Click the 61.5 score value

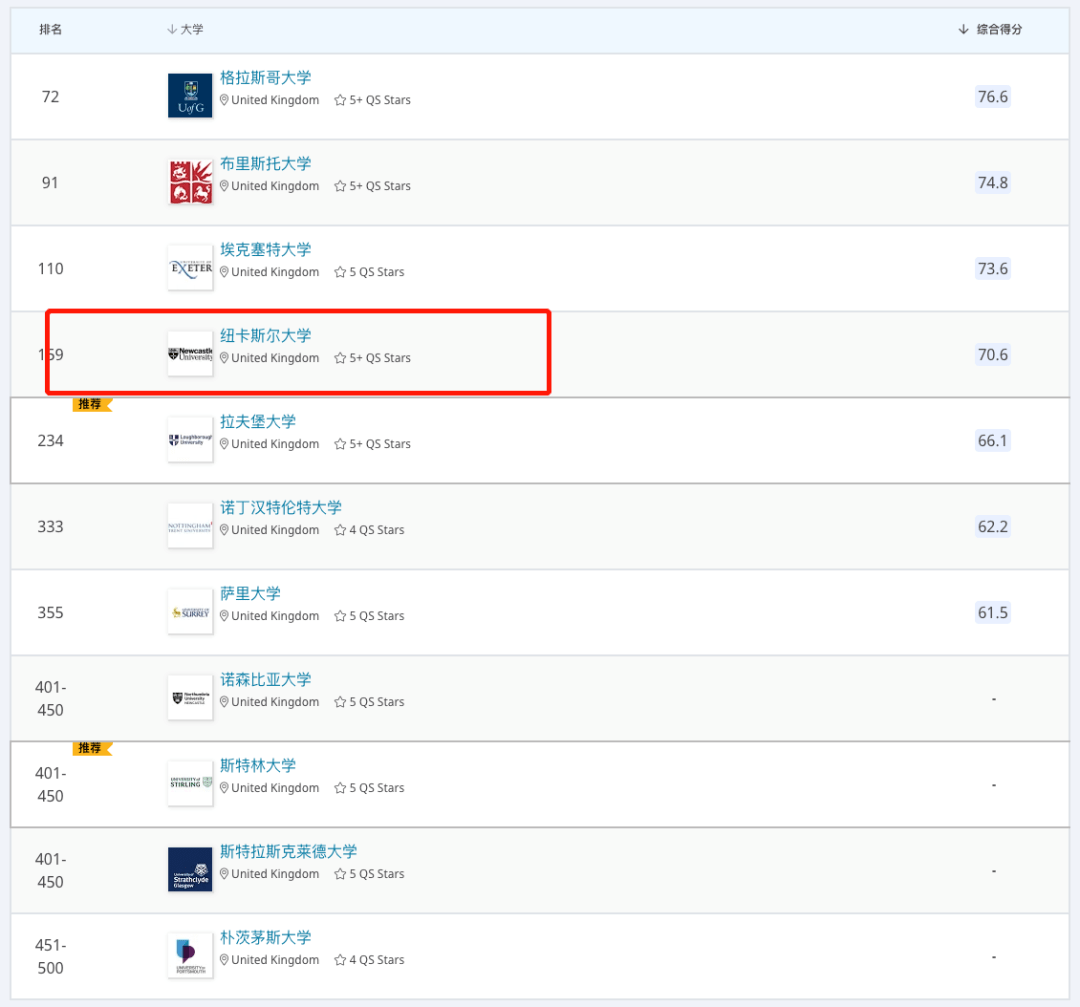pos(993,612)
